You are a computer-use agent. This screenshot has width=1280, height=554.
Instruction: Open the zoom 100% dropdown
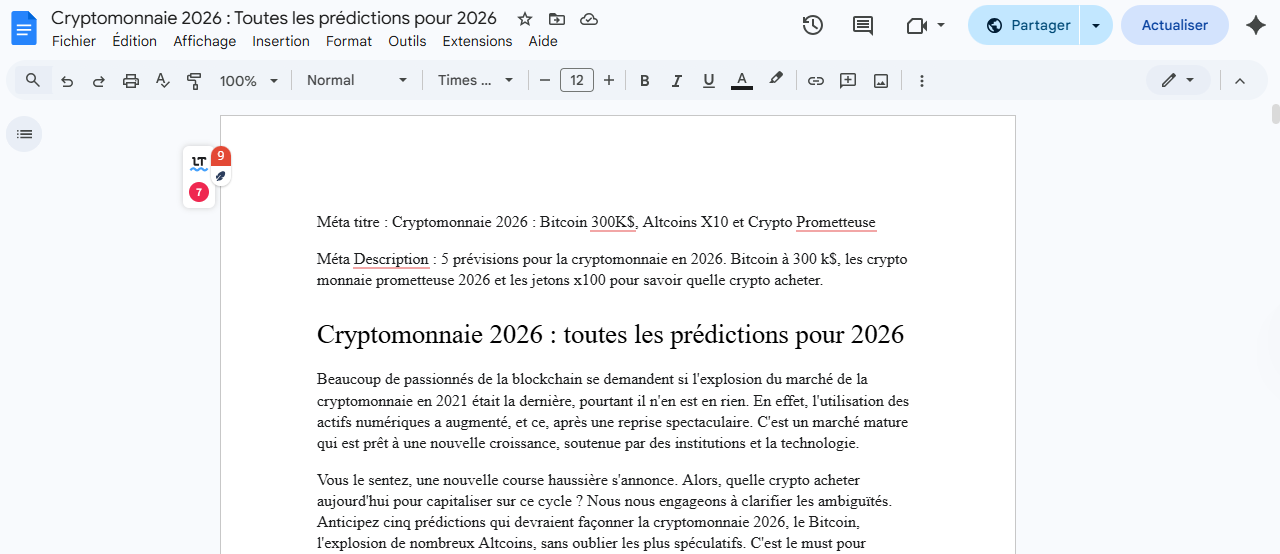coord(249,81)
